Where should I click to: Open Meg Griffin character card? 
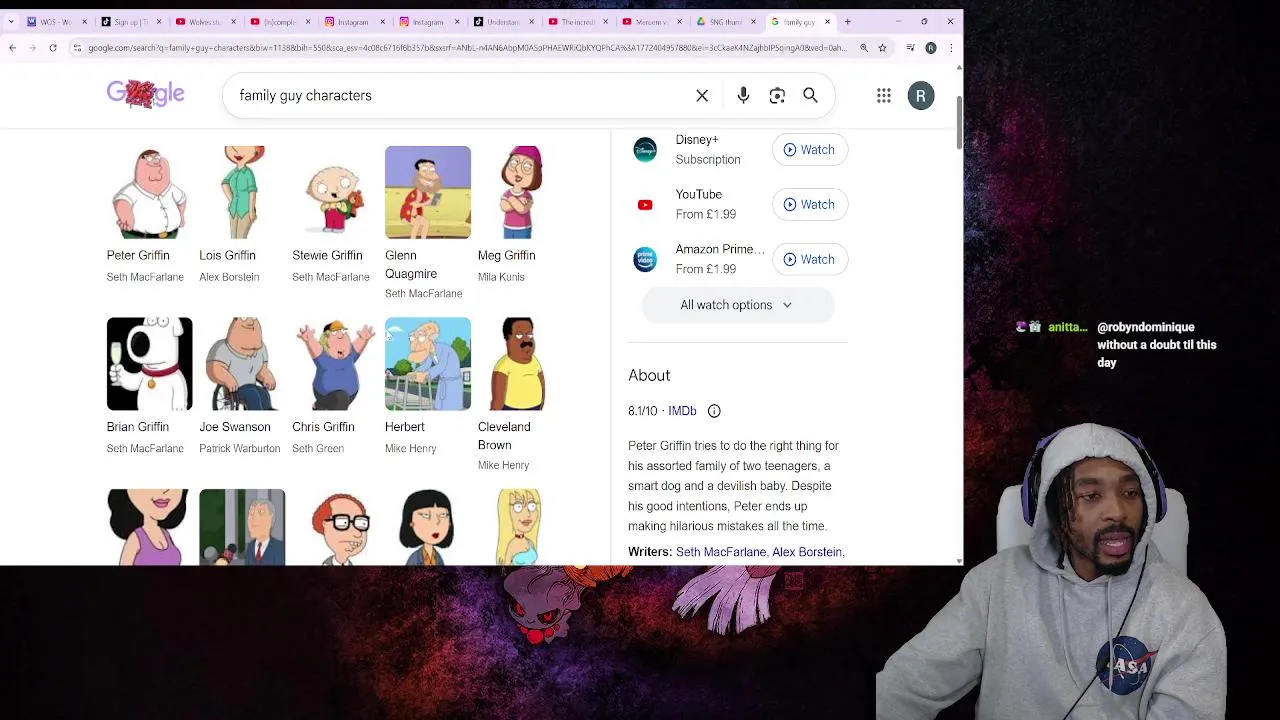pos(520,215)
